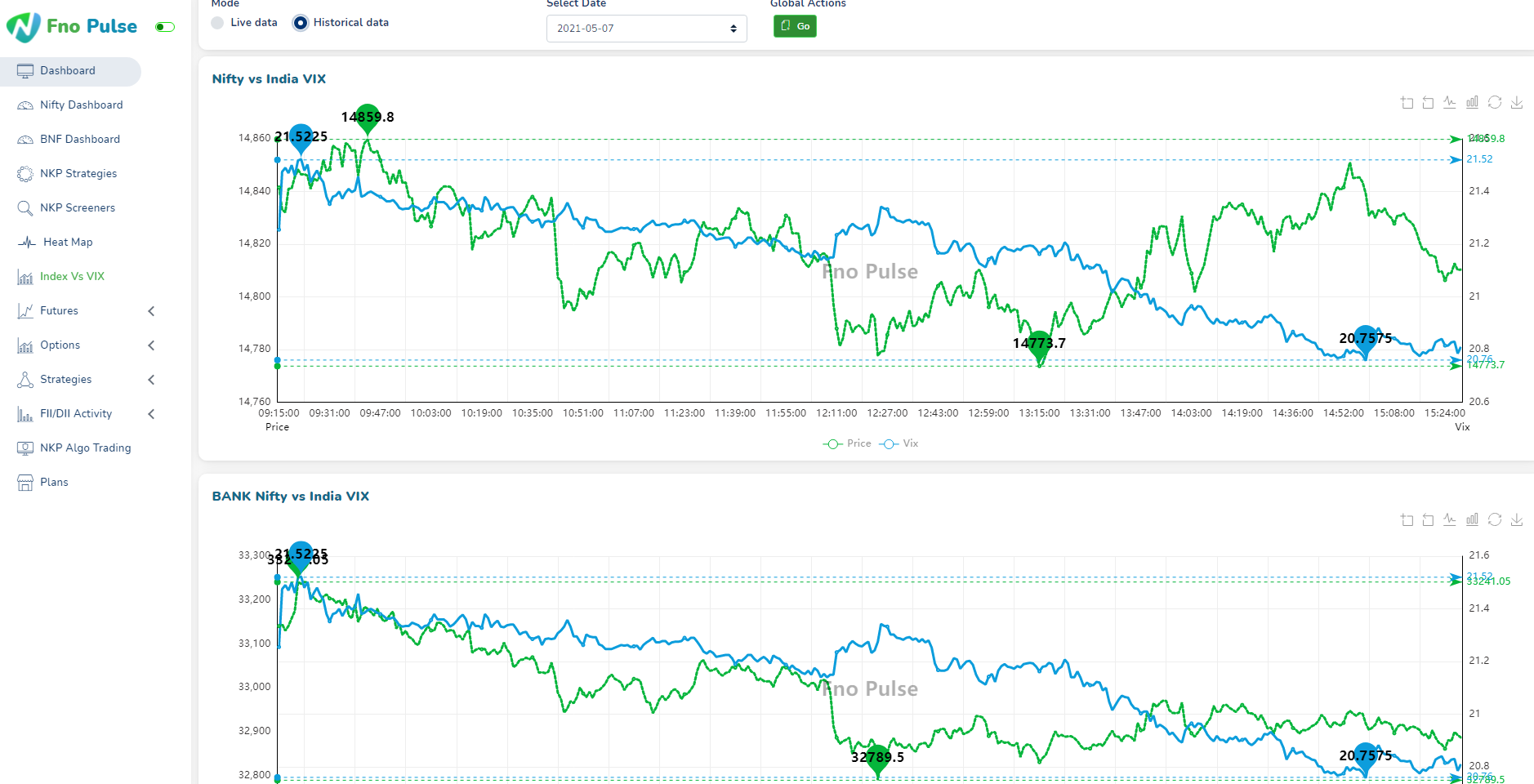Viewport: 1534px width, 784px height.
Task: Click zoom reset on Nifty chart
Action: click(1428, 102)
